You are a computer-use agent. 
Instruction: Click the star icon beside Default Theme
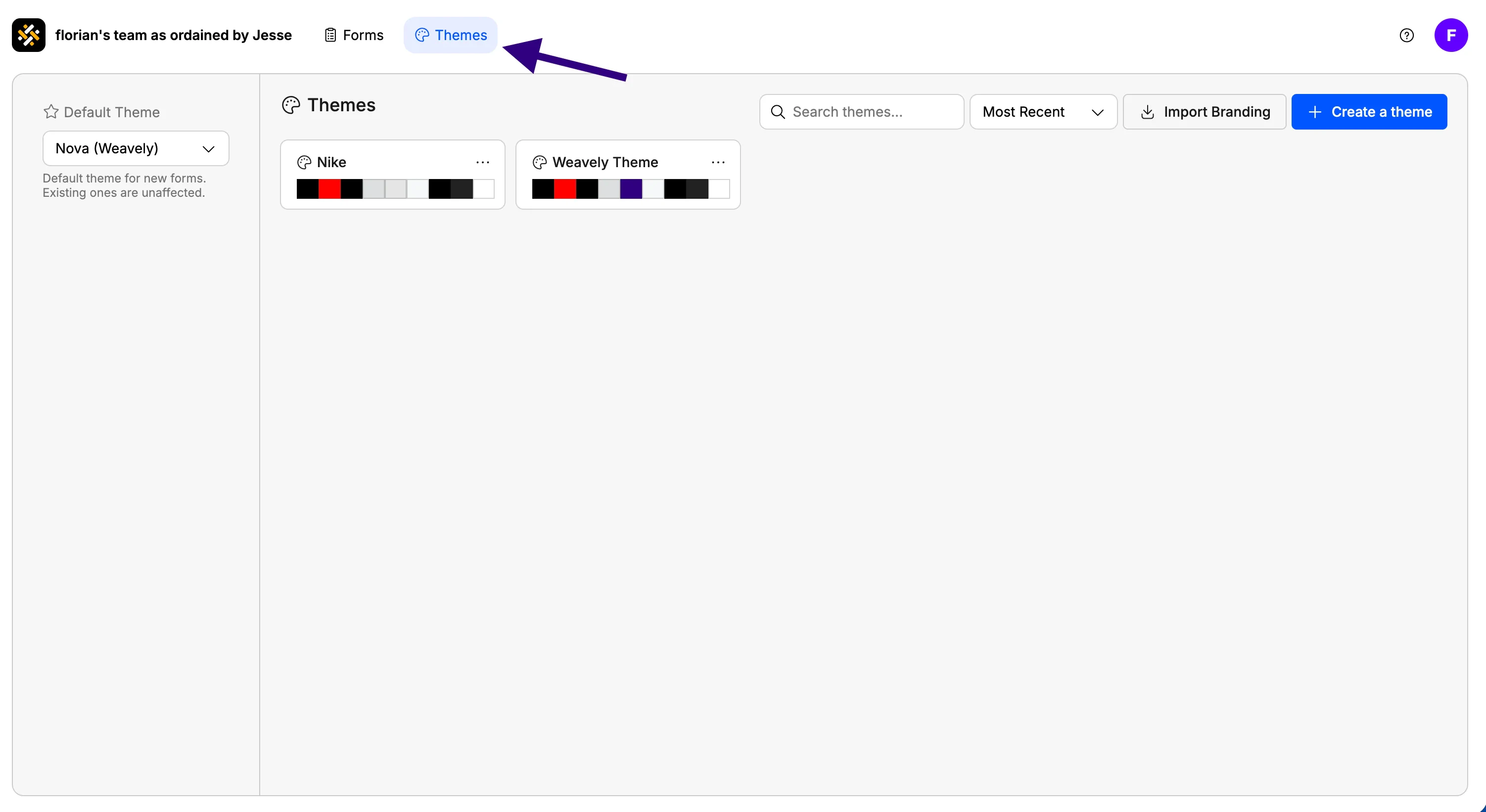point(51,112)
